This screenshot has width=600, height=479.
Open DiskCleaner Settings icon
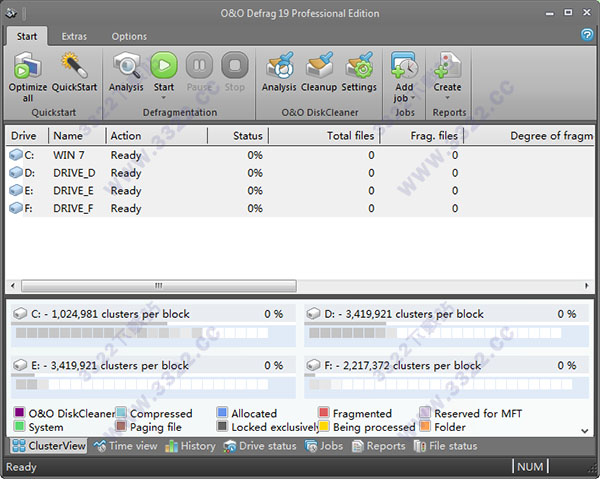pyautogui.click(x=359, y=65)
